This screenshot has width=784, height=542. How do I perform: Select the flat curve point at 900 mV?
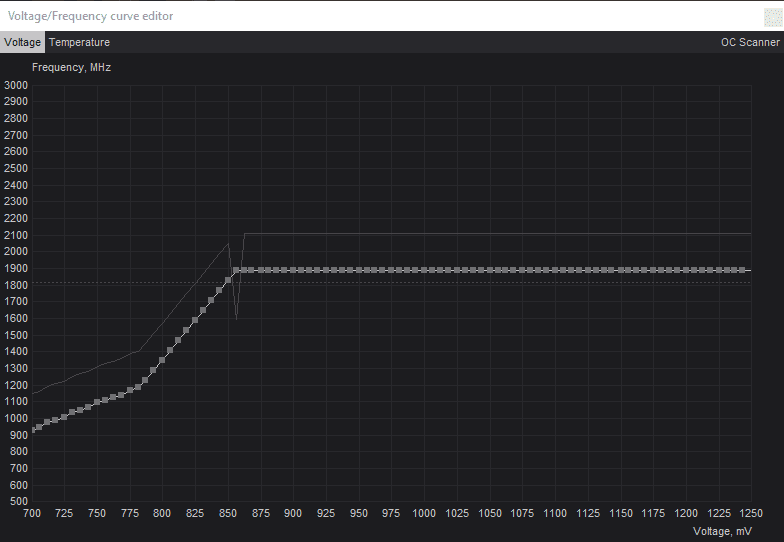click(x=293, y=270)
